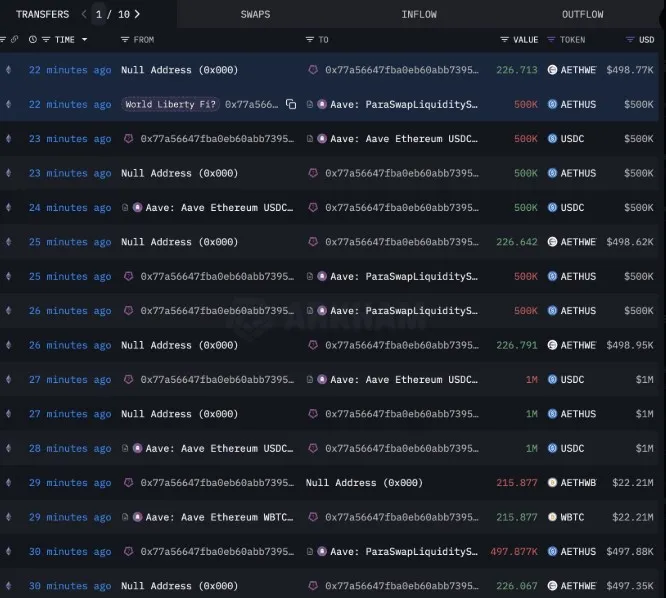Viewport: 666px width, 598px height.
Task: Click Ethereum chain icon in first row
Action: pyautogui.click(x=8, y=70)
